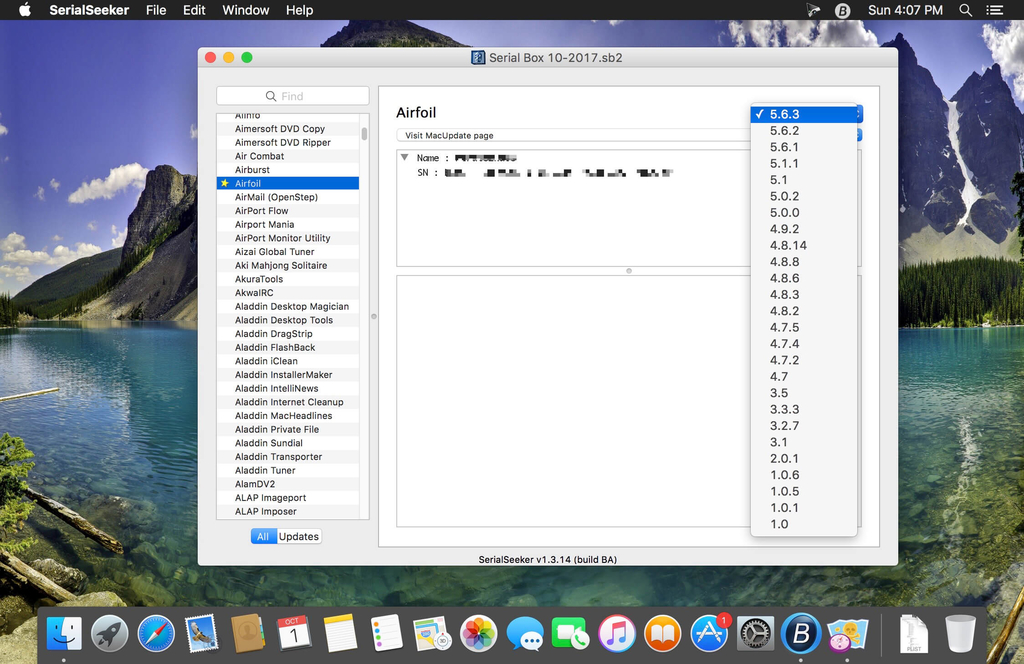The height and width of the screenshot is (664, 1024).
Task: Pick version 1.0 from the version dropdown
Action: point(779,524)
